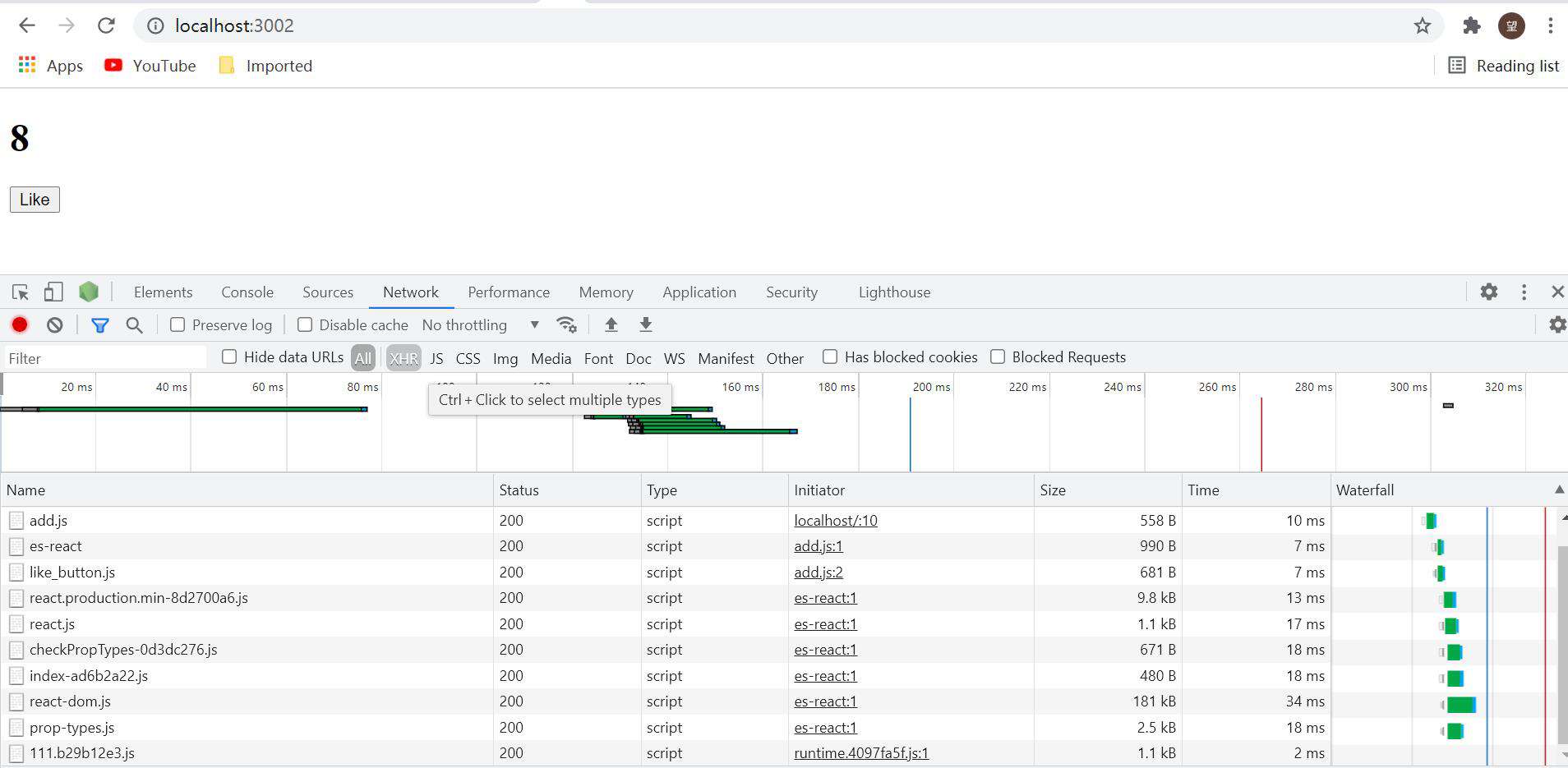Open network search magnifier

pos(135,325)
